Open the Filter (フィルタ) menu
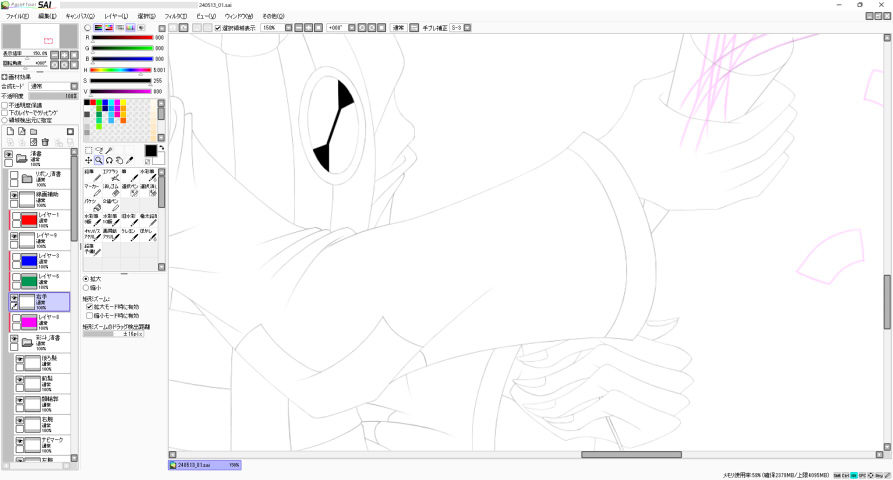 point(175,17)
